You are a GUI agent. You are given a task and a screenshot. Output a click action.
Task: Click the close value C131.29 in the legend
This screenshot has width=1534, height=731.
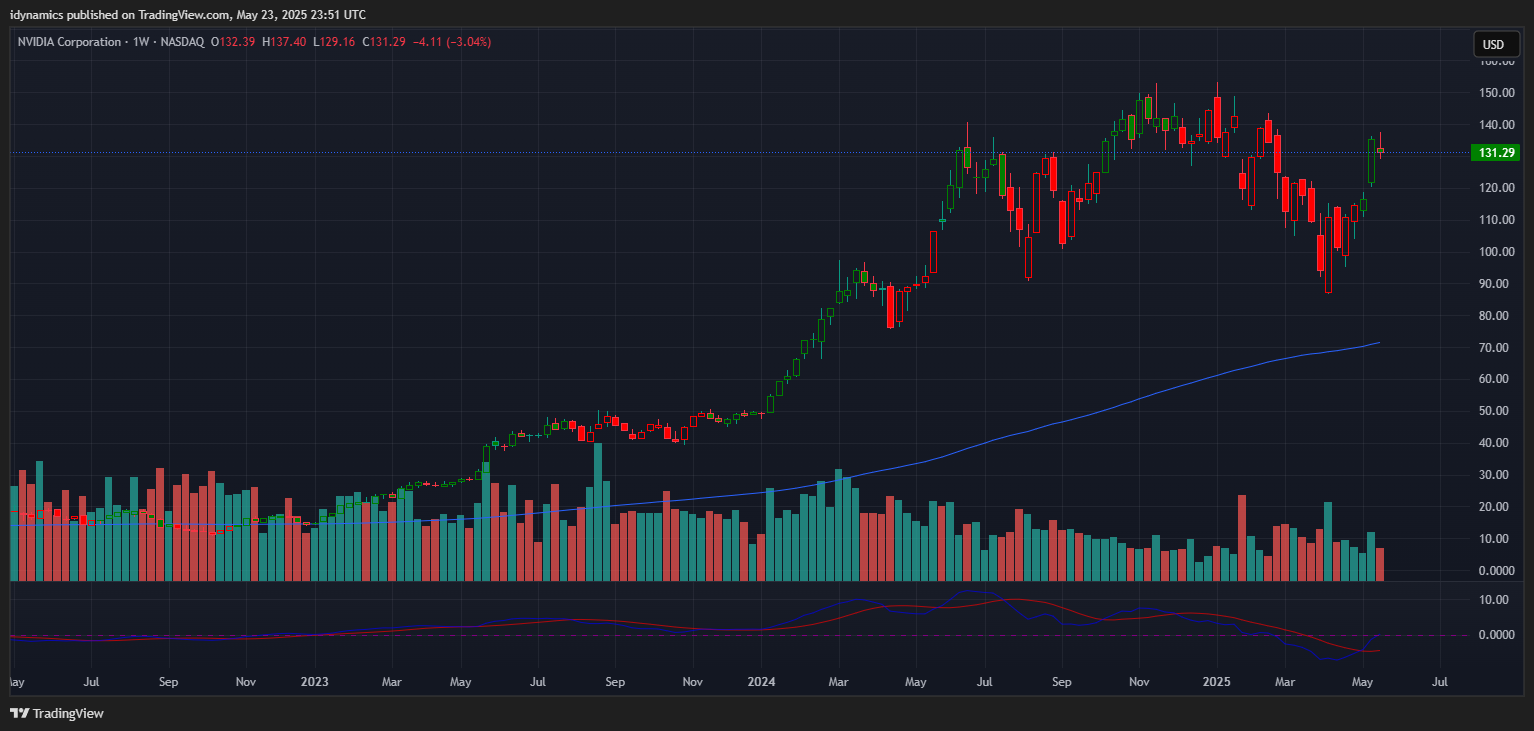384,42
